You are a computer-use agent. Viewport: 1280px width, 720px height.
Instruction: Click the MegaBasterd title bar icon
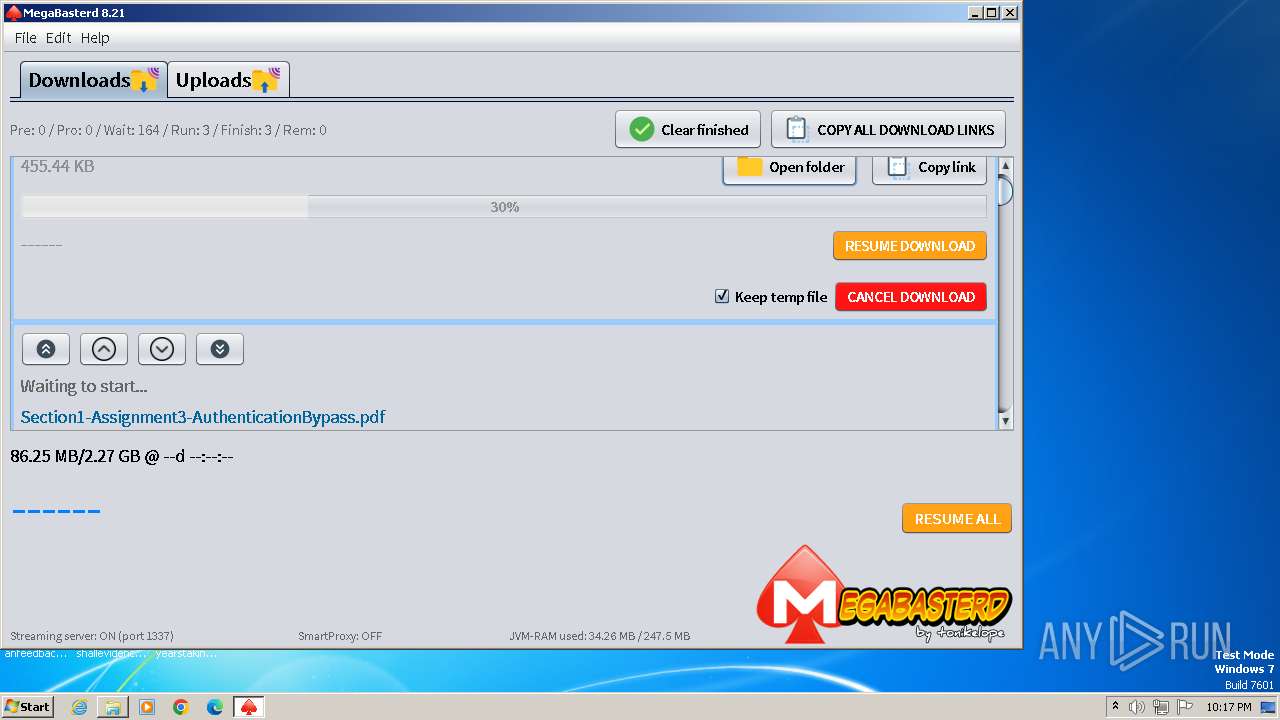(13, 13)
